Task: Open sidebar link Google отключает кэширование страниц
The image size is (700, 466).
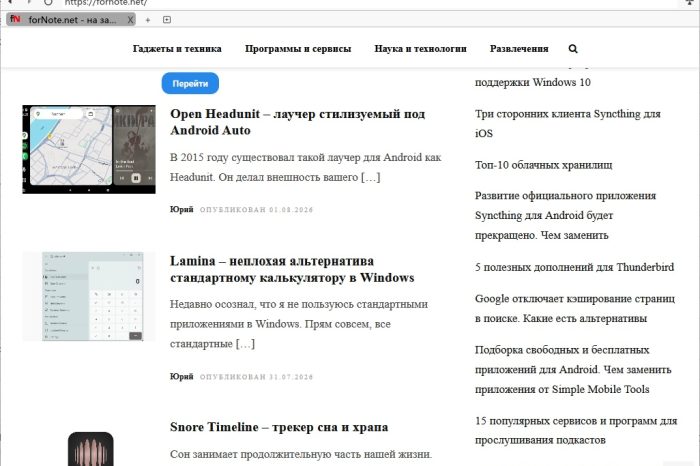Action: point(575,308)
